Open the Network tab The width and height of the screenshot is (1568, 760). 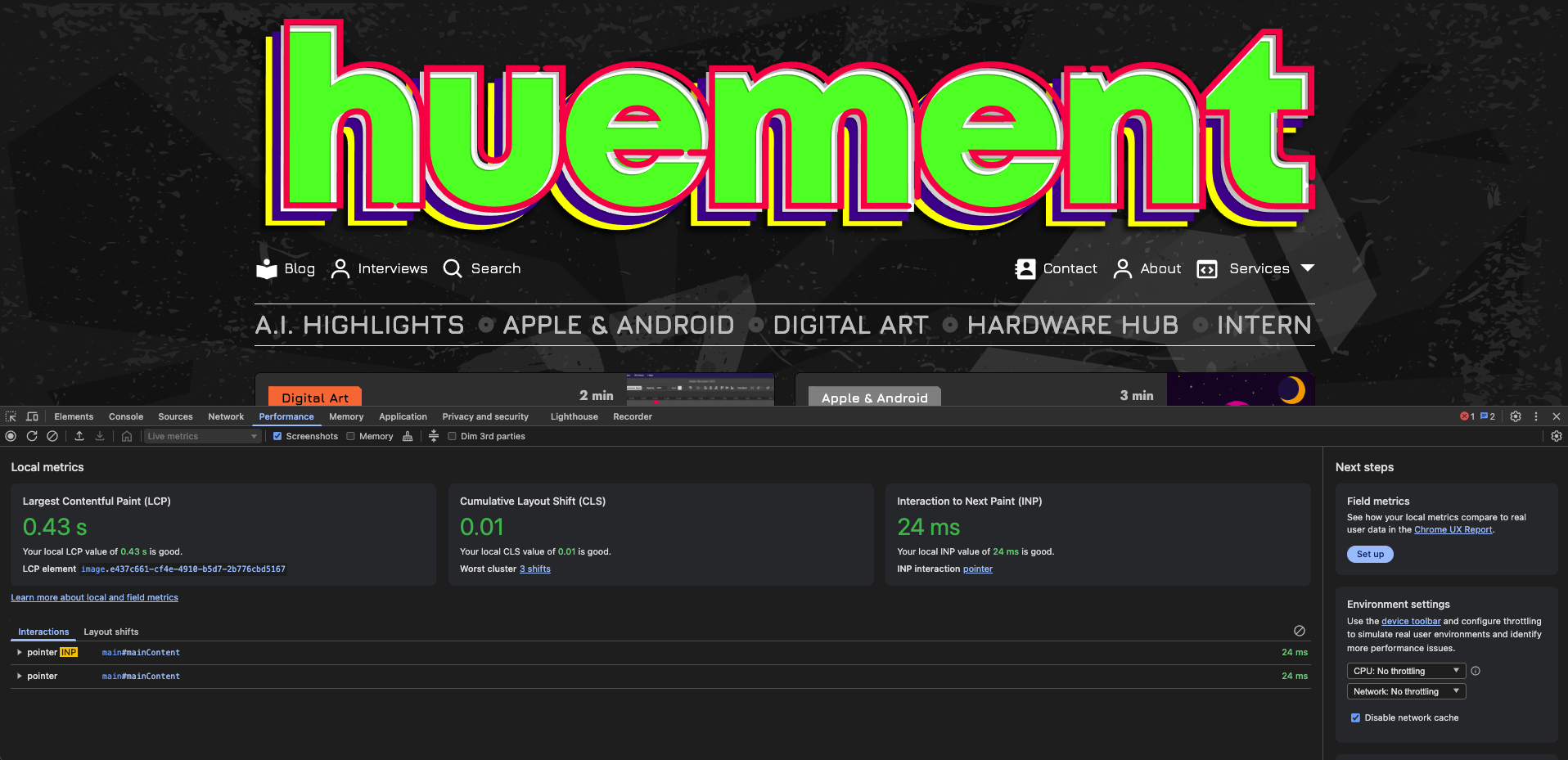coord(226,416)
